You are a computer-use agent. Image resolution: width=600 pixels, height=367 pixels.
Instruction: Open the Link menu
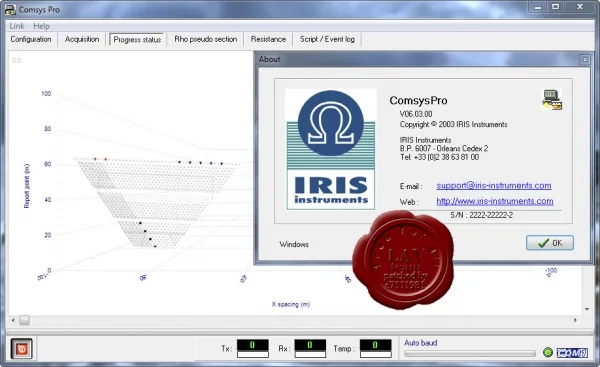17,26
